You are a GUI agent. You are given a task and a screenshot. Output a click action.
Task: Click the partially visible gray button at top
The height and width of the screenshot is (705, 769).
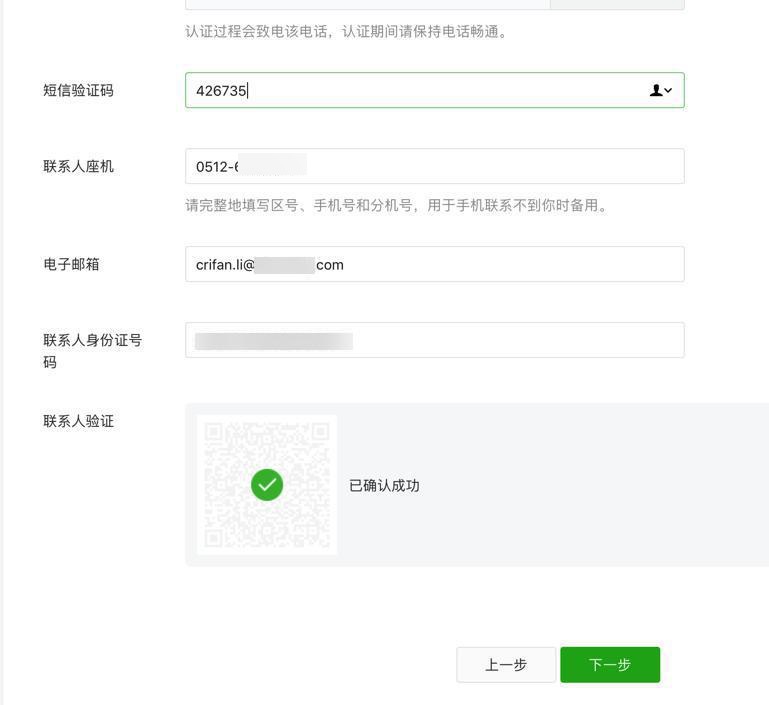[x=617, y=4]
